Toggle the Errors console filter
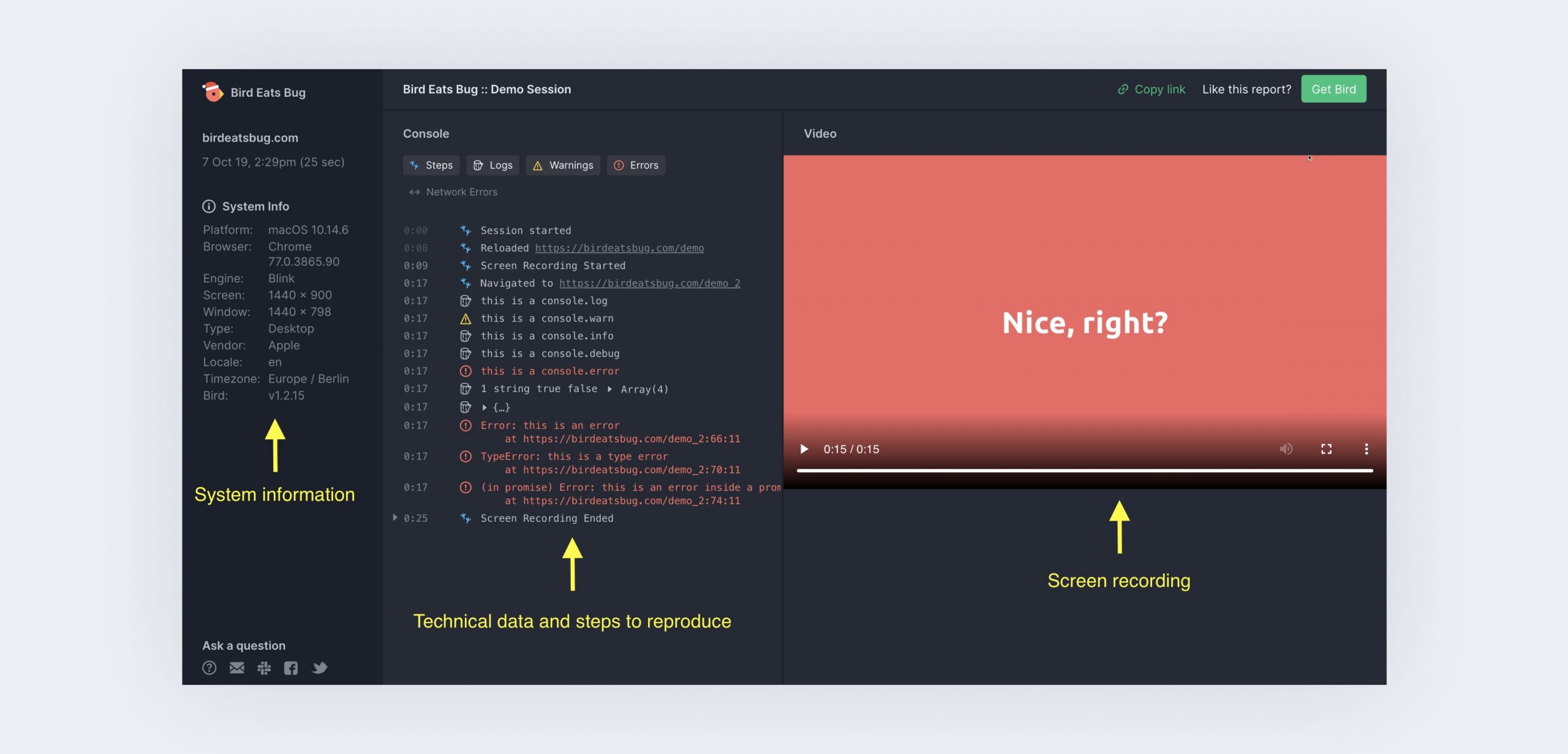Screen dimensions: 1568x754 tap(636, 165)
